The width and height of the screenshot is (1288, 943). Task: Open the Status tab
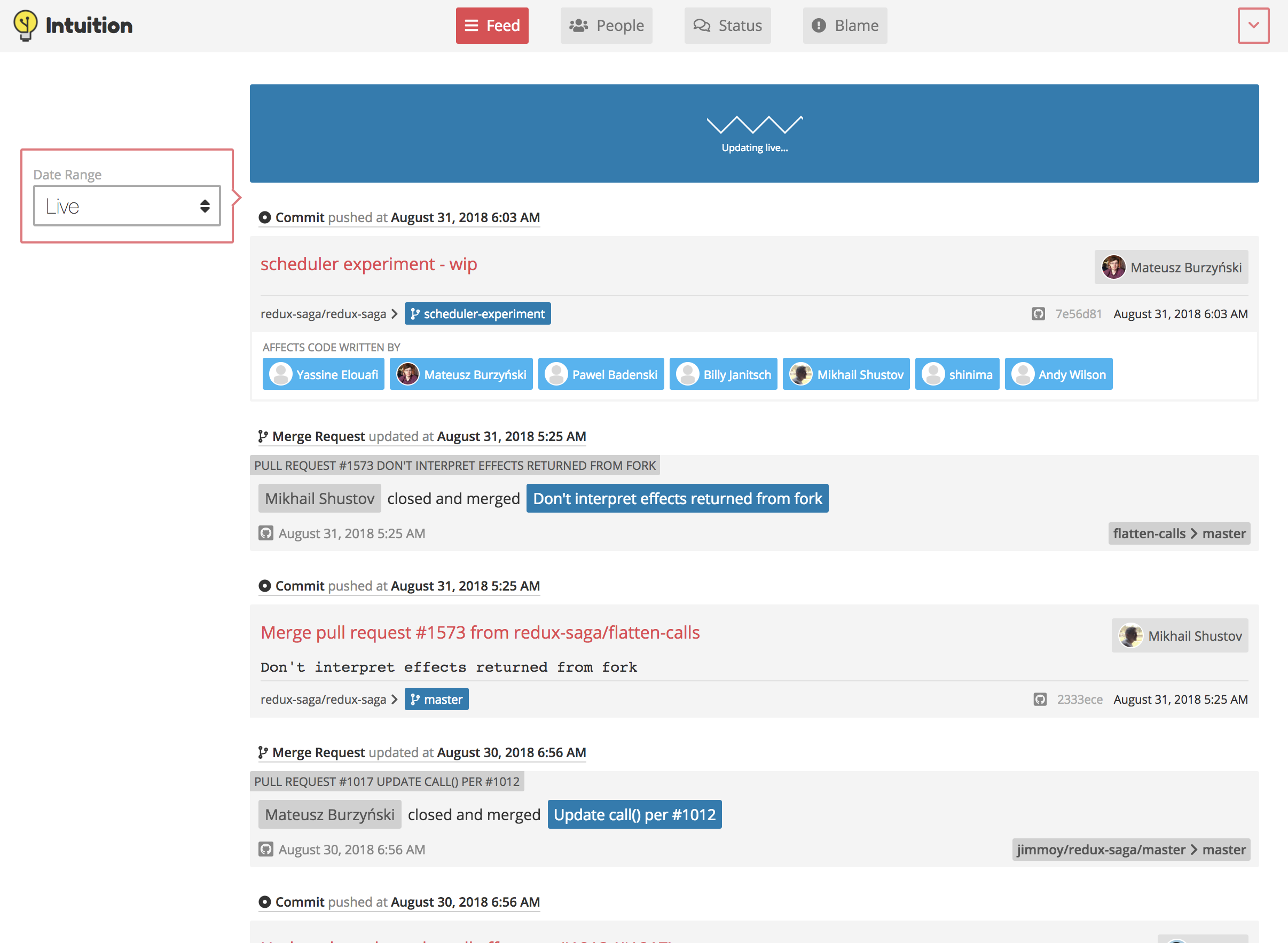tap(727, 26)
